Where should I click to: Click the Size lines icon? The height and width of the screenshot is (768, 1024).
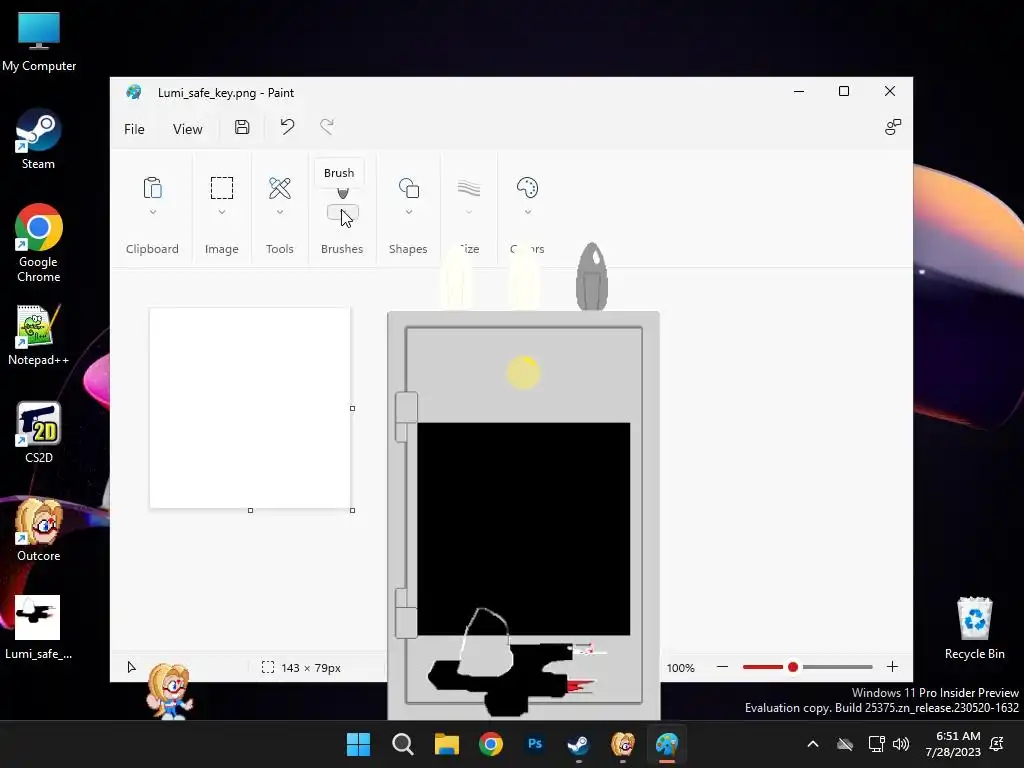pos(469,188)
